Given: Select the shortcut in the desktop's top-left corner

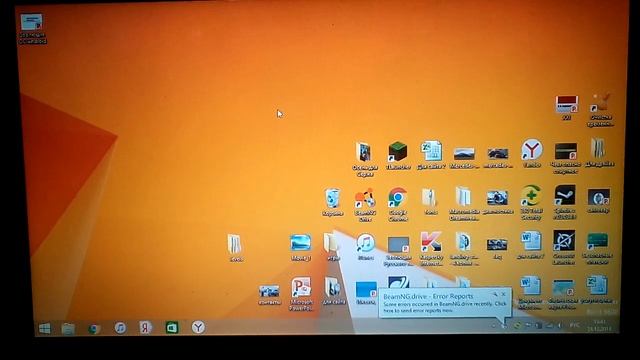Looking at the screenshot, I should tap(32, 29).
